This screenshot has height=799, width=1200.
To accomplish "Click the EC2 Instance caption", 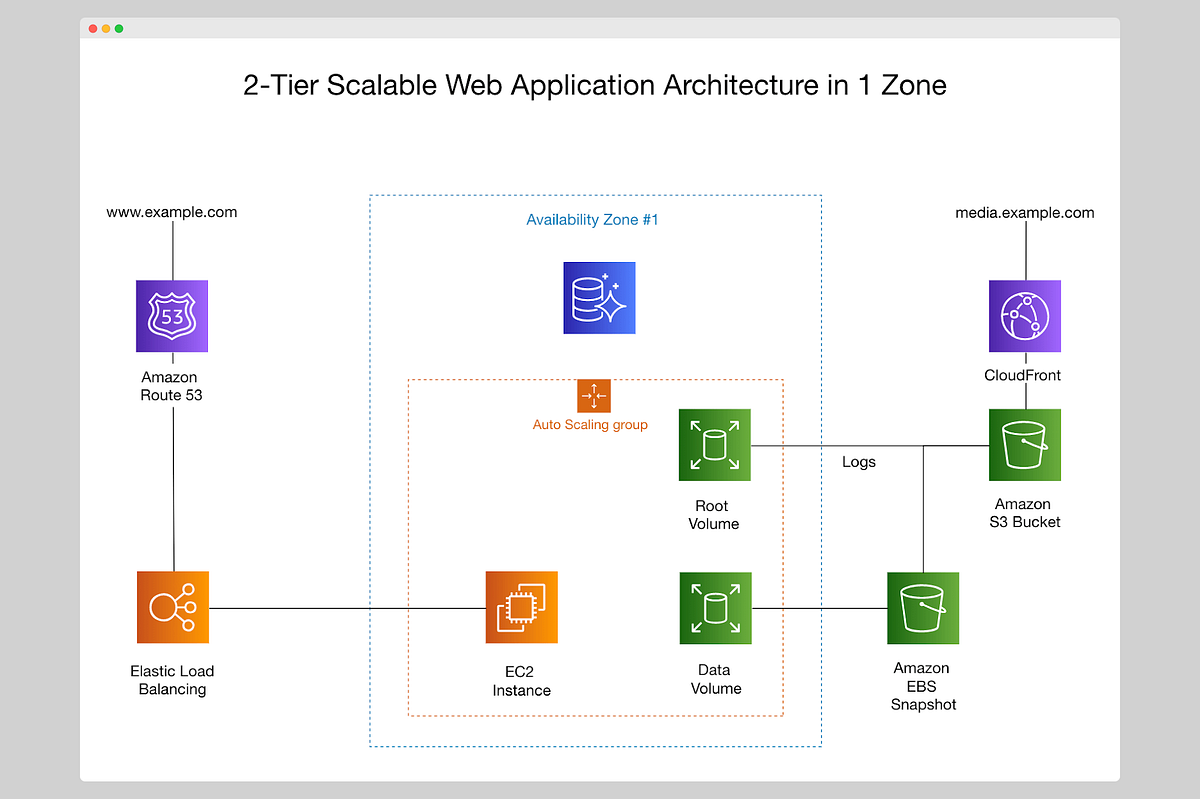I will 521,681.
